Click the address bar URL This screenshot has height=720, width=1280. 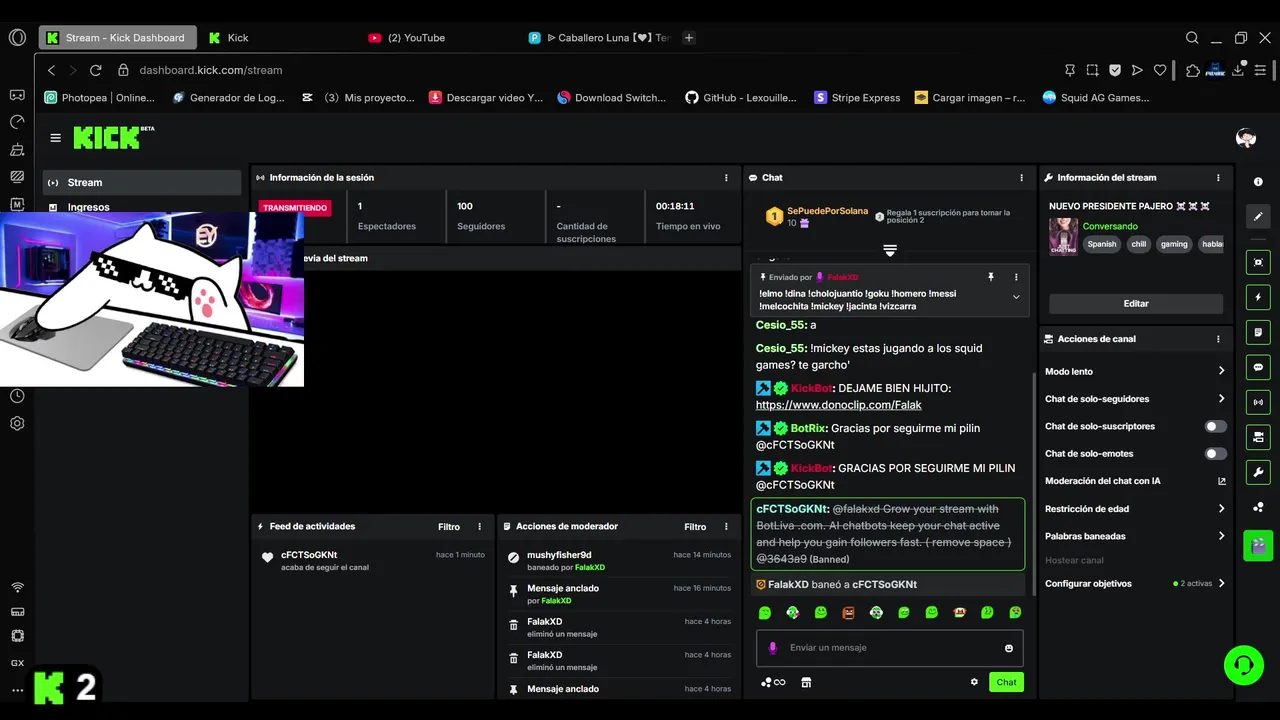(211, 70)
